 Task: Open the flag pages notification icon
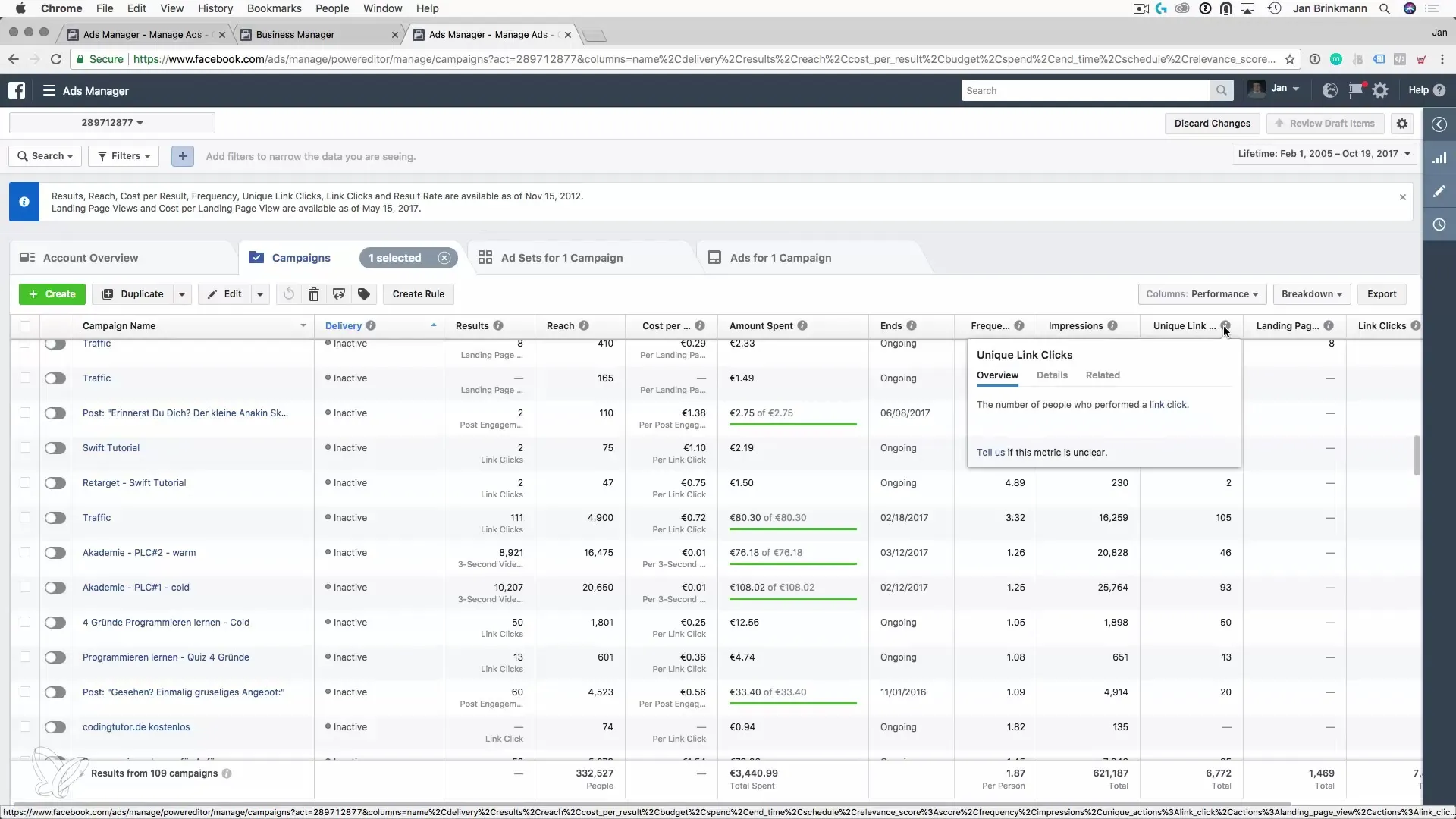(1356, 90)
